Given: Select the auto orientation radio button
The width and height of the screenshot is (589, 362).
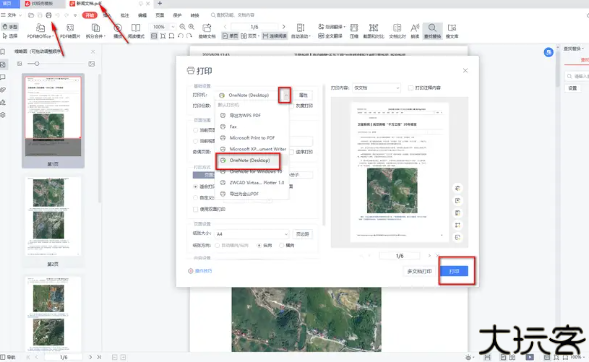Looking at the screenshot, I should click(217, 245).
